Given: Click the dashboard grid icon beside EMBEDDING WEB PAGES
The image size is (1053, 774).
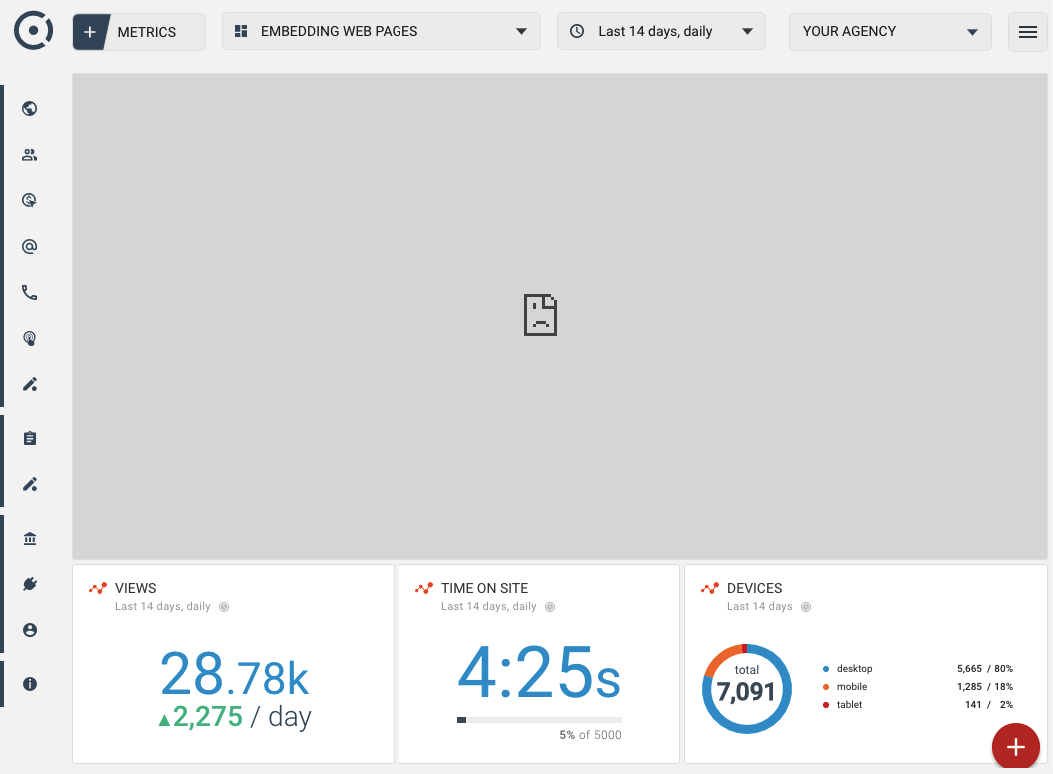Looking at the screenshot, I should click(241, 31).
